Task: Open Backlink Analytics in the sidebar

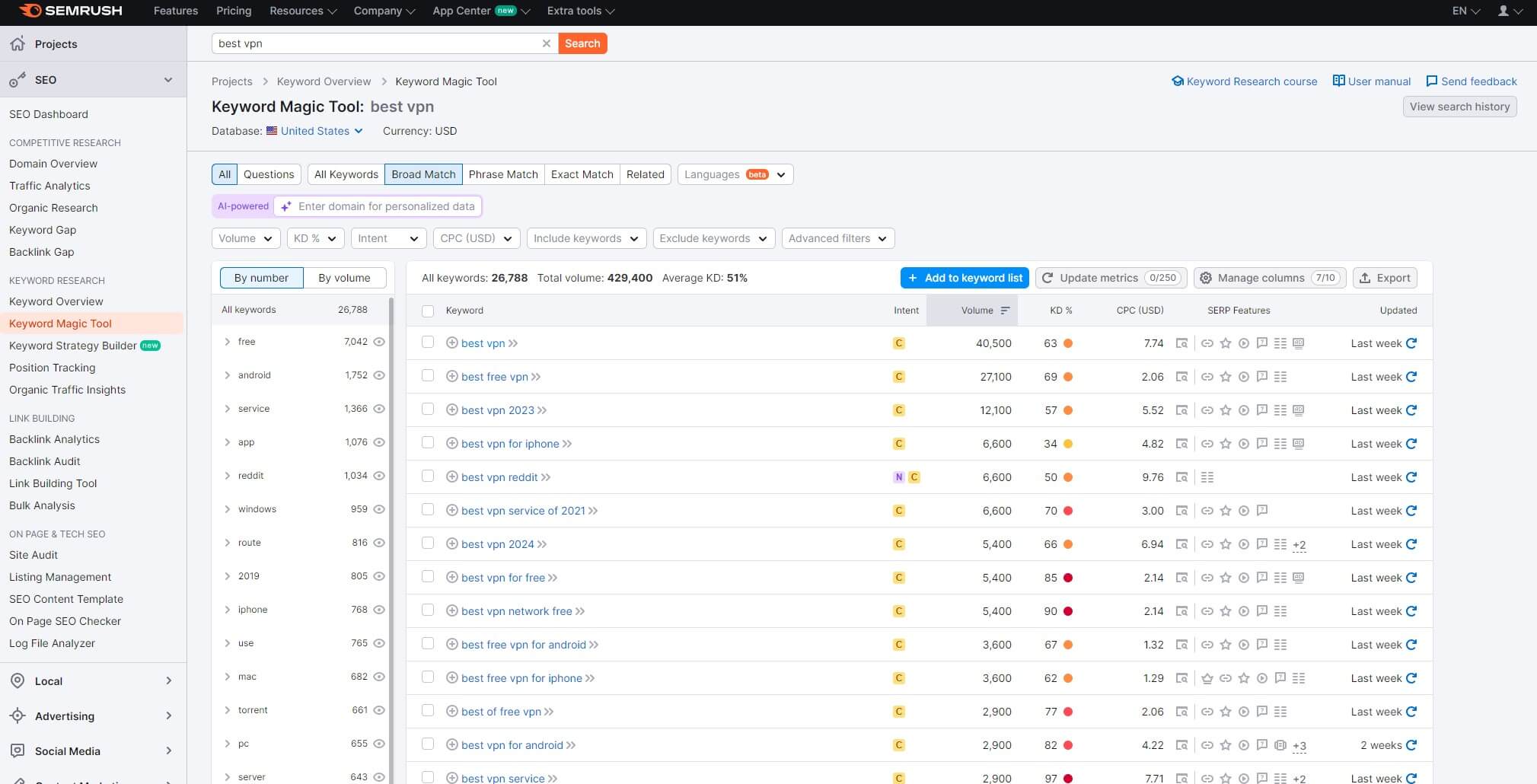Action: [54, 439]
